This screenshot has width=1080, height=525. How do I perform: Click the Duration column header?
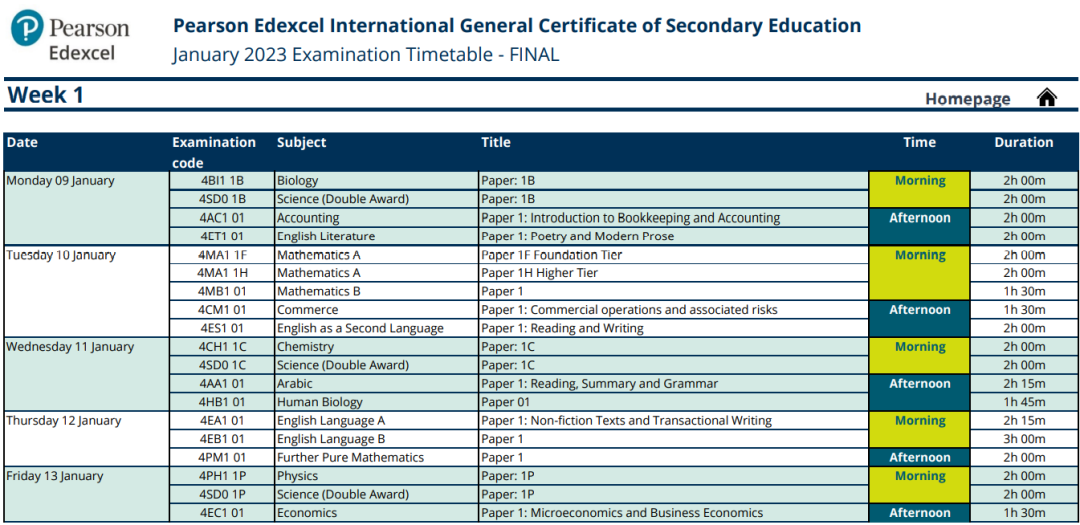[1023, 142]
